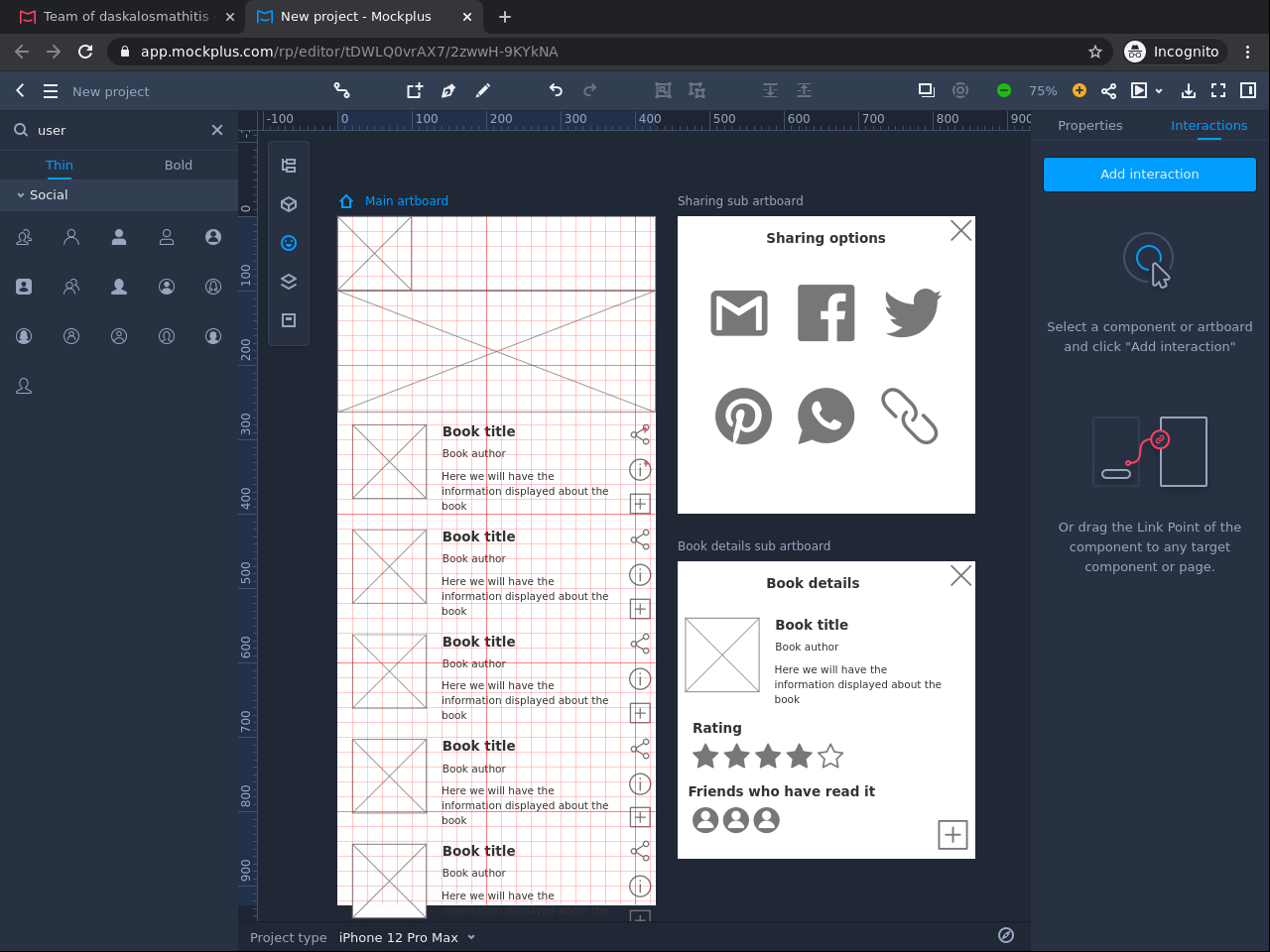This screenshot has width=1270, height=952.
Task: Click the 75% zoom level
Action: (x=1043, y=91)
